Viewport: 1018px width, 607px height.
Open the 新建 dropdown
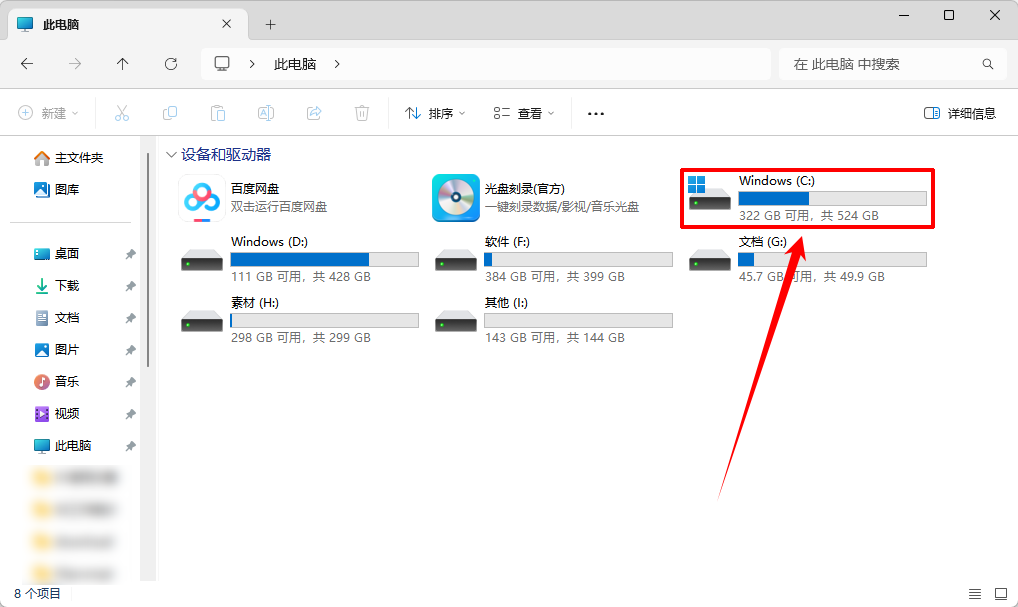coord(49,114)
